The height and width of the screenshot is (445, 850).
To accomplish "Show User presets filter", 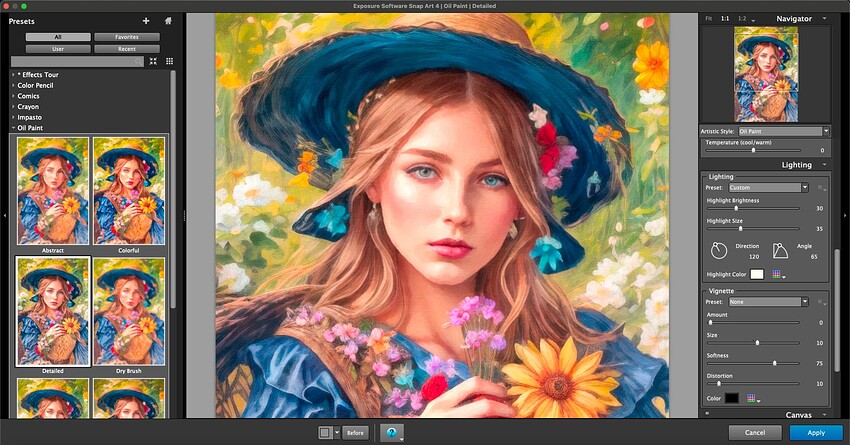I will (58, 49).
